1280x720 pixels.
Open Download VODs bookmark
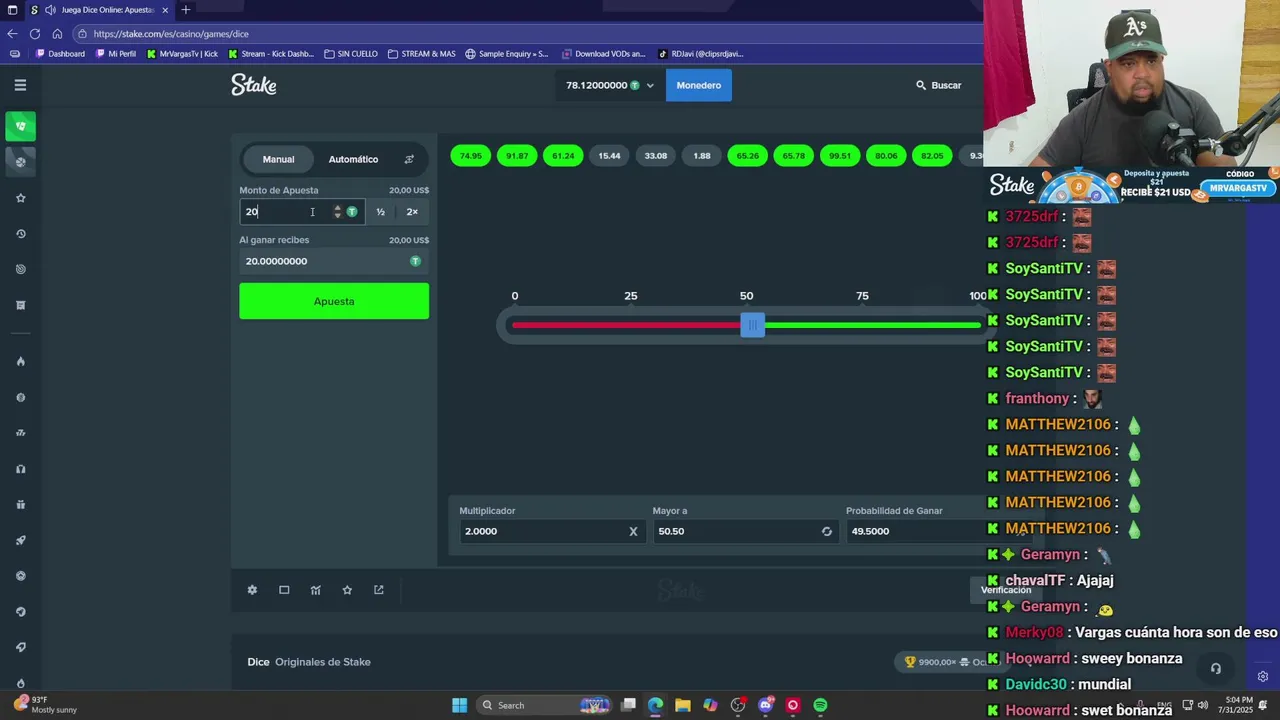click(603, 54)
